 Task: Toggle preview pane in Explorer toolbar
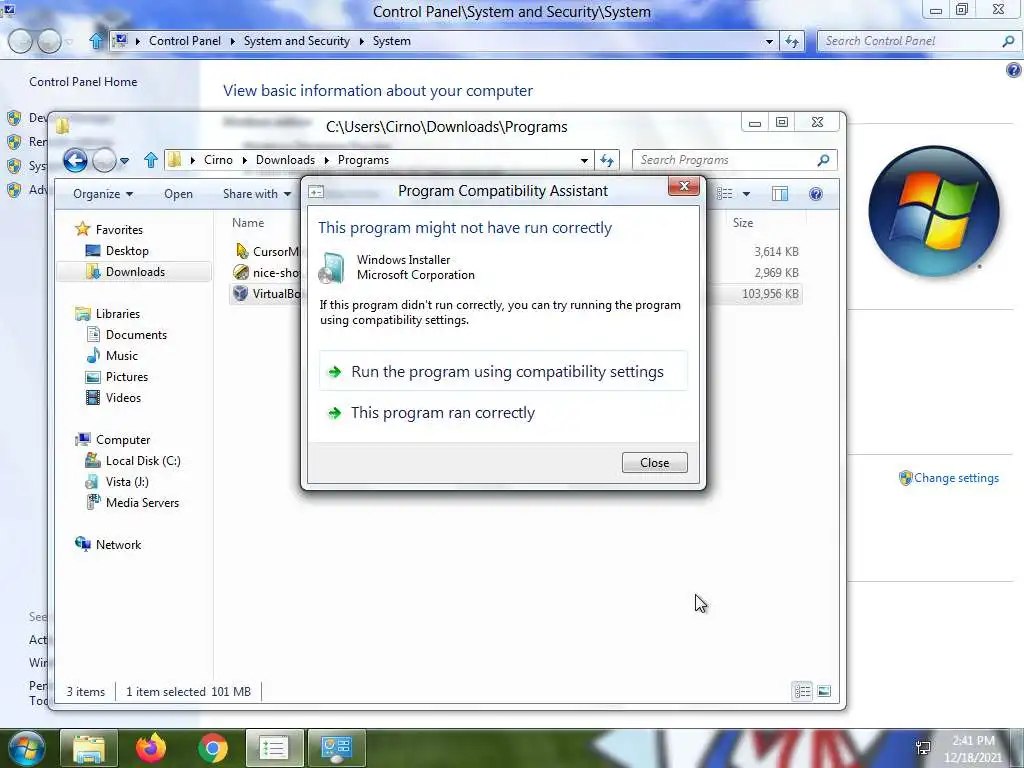click(780, 193)
